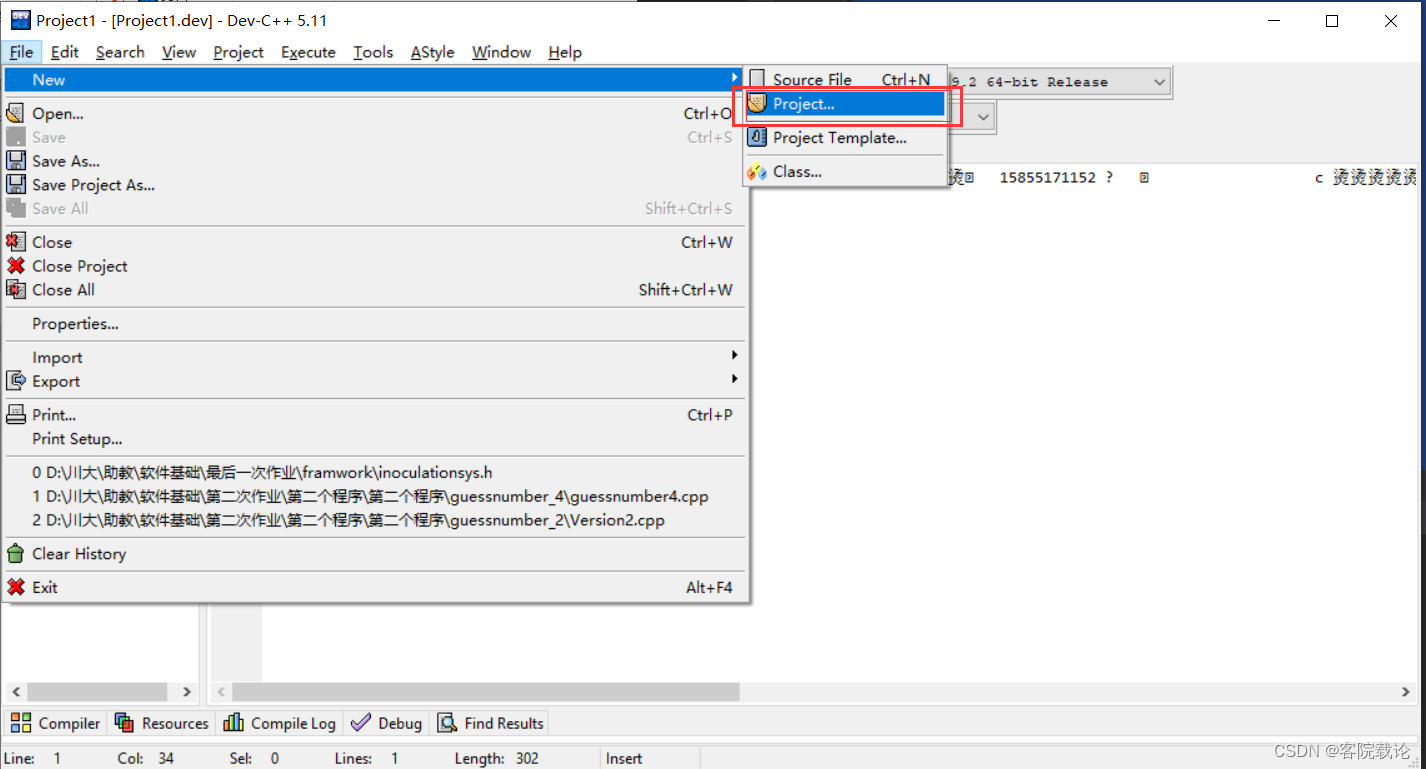
Task: Open the Project menu
Action: point(238,52)
